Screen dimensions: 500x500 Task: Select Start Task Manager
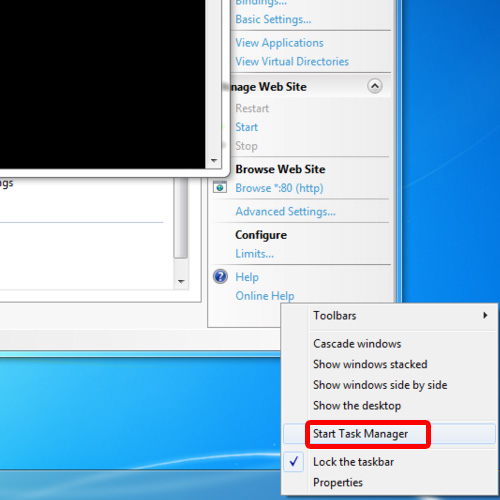coord(389,434)
